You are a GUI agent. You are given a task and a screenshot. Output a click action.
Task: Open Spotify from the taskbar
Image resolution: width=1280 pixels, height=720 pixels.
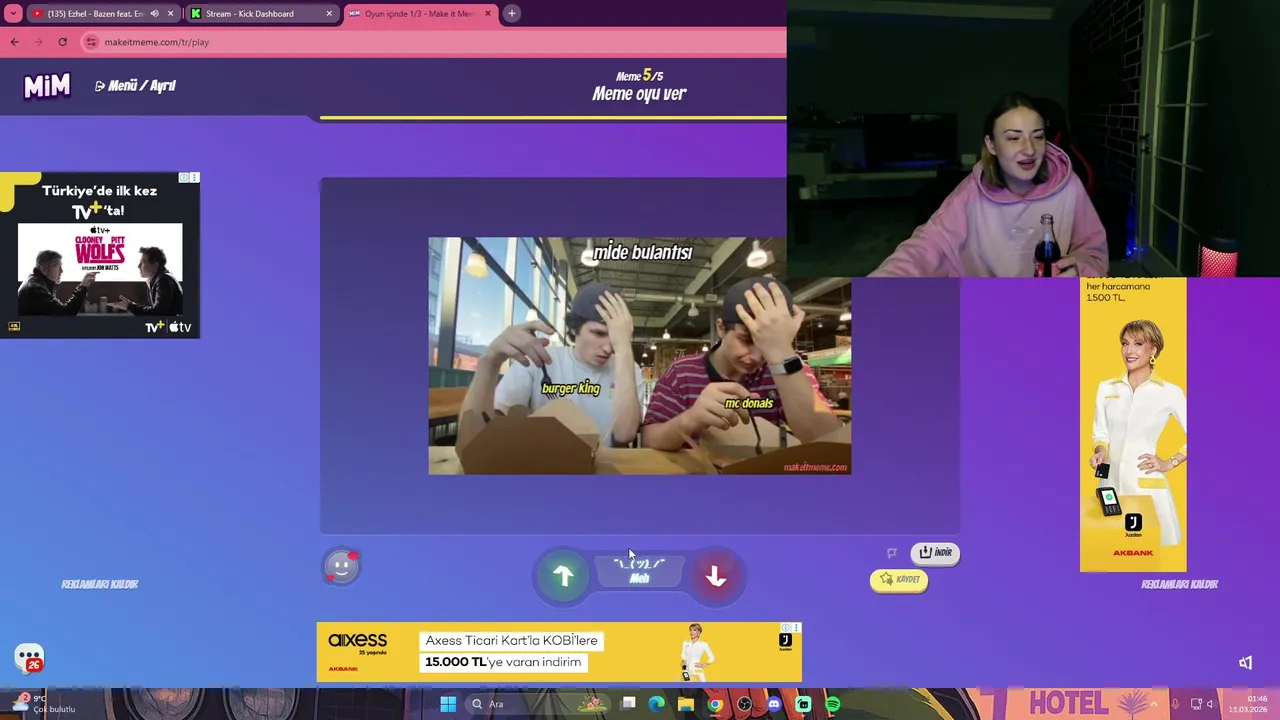coord(832,704)
